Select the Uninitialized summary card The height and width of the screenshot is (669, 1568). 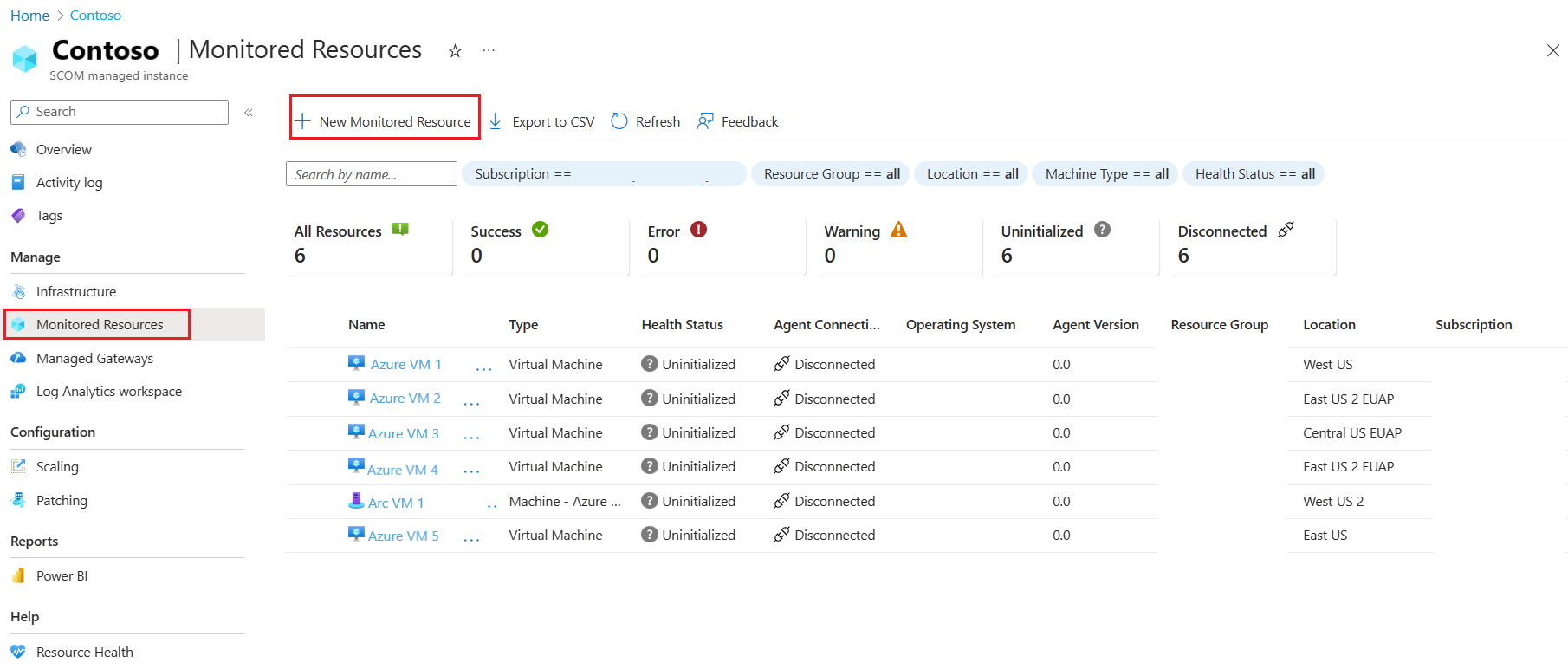(x=1077, y=246)
